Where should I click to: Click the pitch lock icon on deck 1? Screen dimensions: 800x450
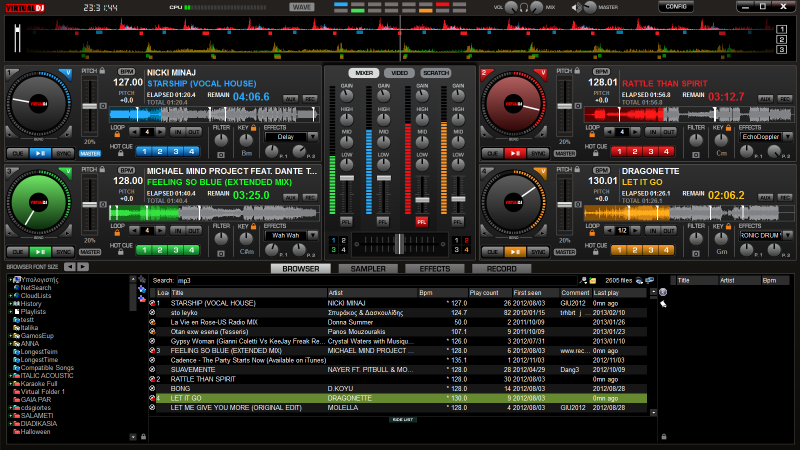tap(103, 70)
